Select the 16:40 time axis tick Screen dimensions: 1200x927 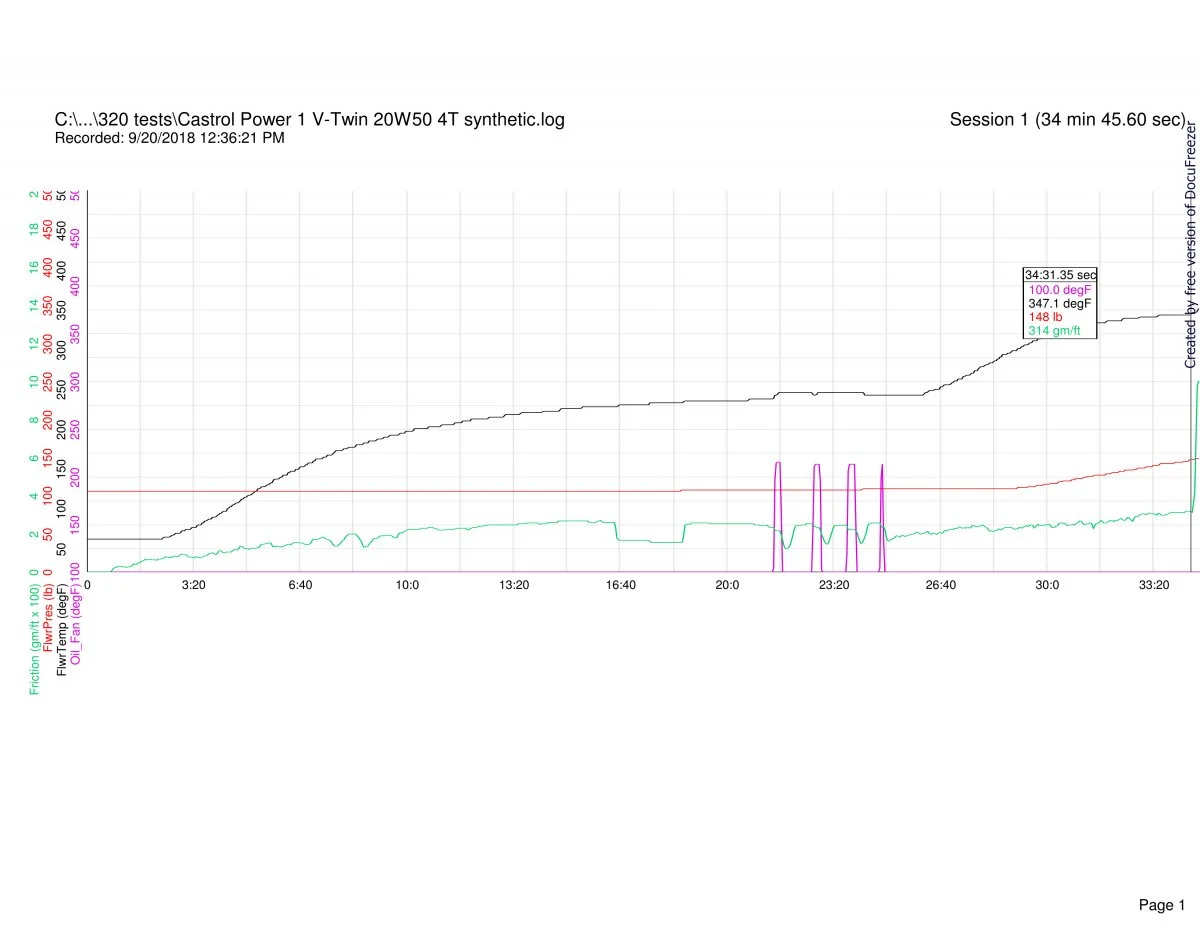pyautogui.click(x=620, y=584)
